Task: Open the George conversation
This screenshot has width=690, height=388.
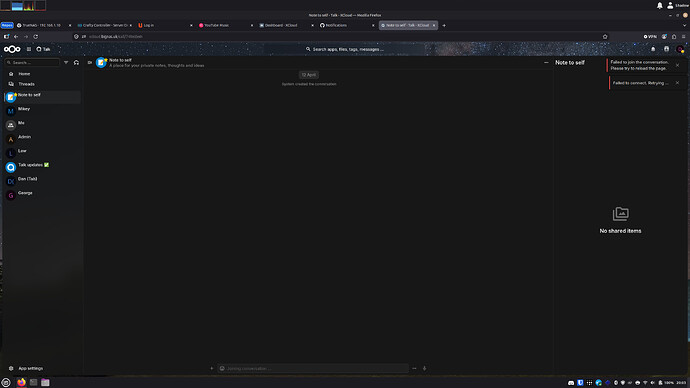Action: [x=42, y=195]
